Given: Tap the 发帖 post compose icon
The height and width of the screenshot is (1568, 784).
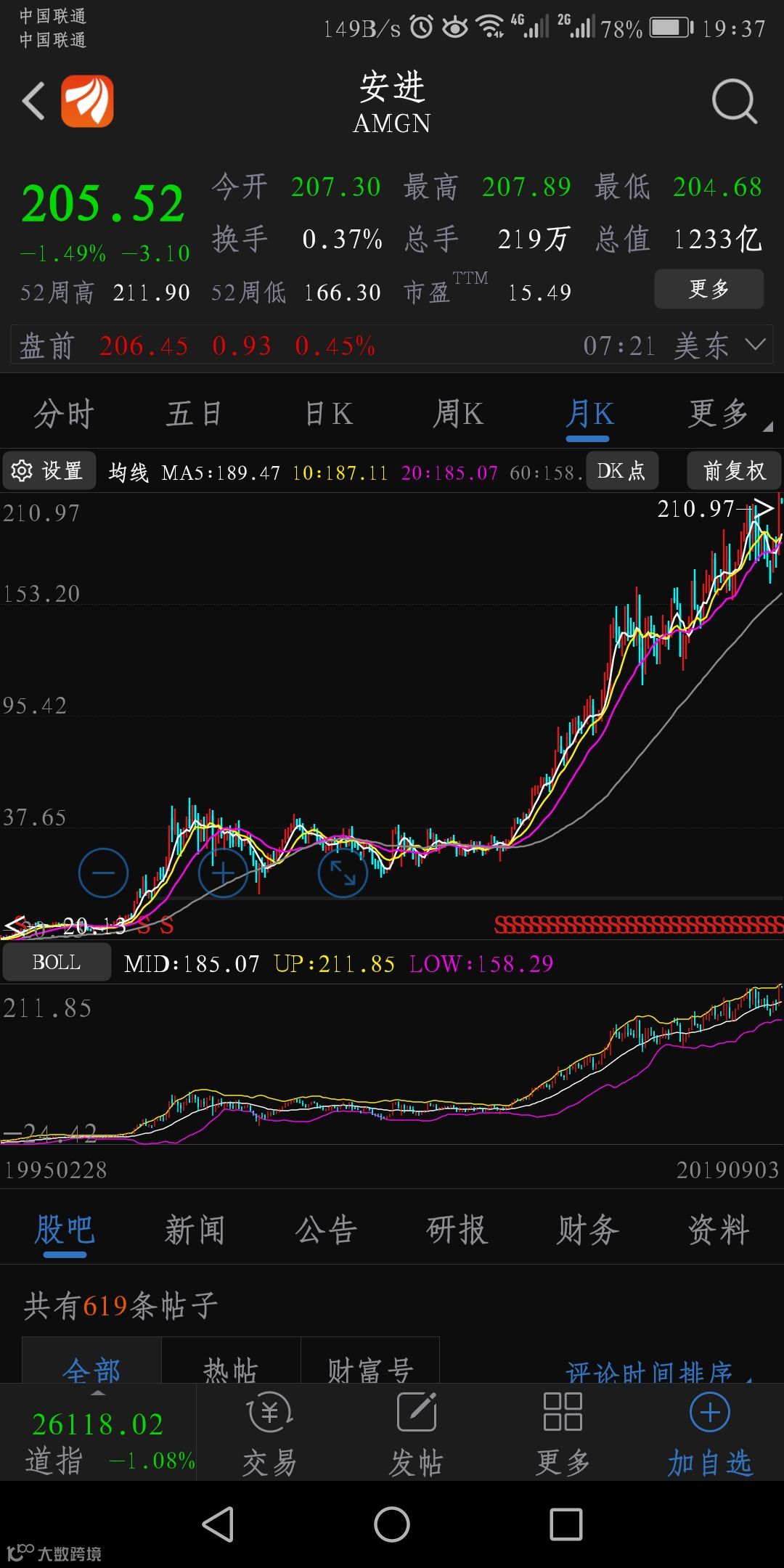Looking at the screenshot, I should (416, 1434).
